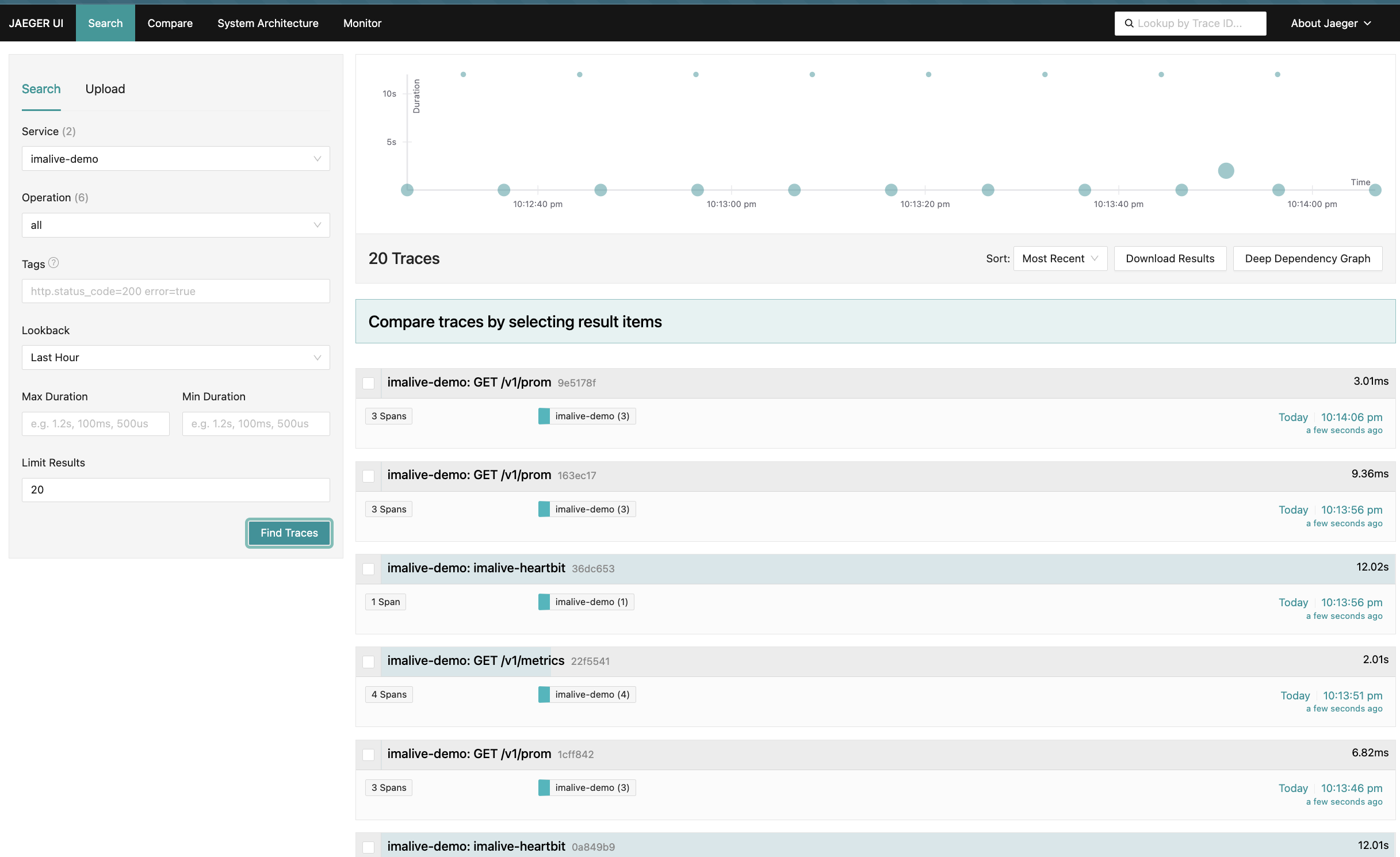Screen dimensions: 1400x857
Task: Click the imalive-demo color square for trace 9e5178f
Action: pyautogui.click(x=544, y=416)
